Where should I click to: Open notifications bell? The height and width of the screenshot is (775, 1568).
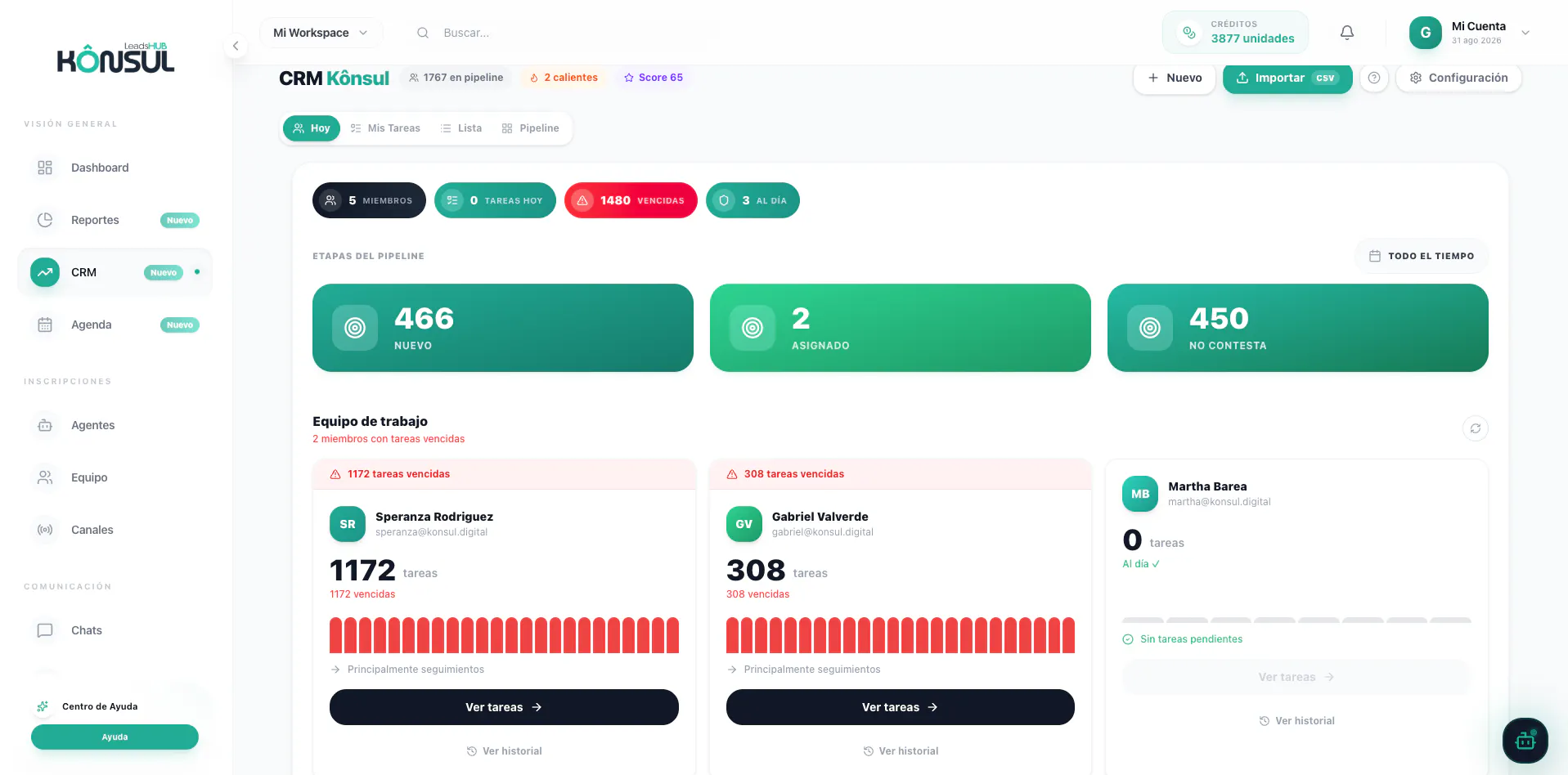[1347, 33]
